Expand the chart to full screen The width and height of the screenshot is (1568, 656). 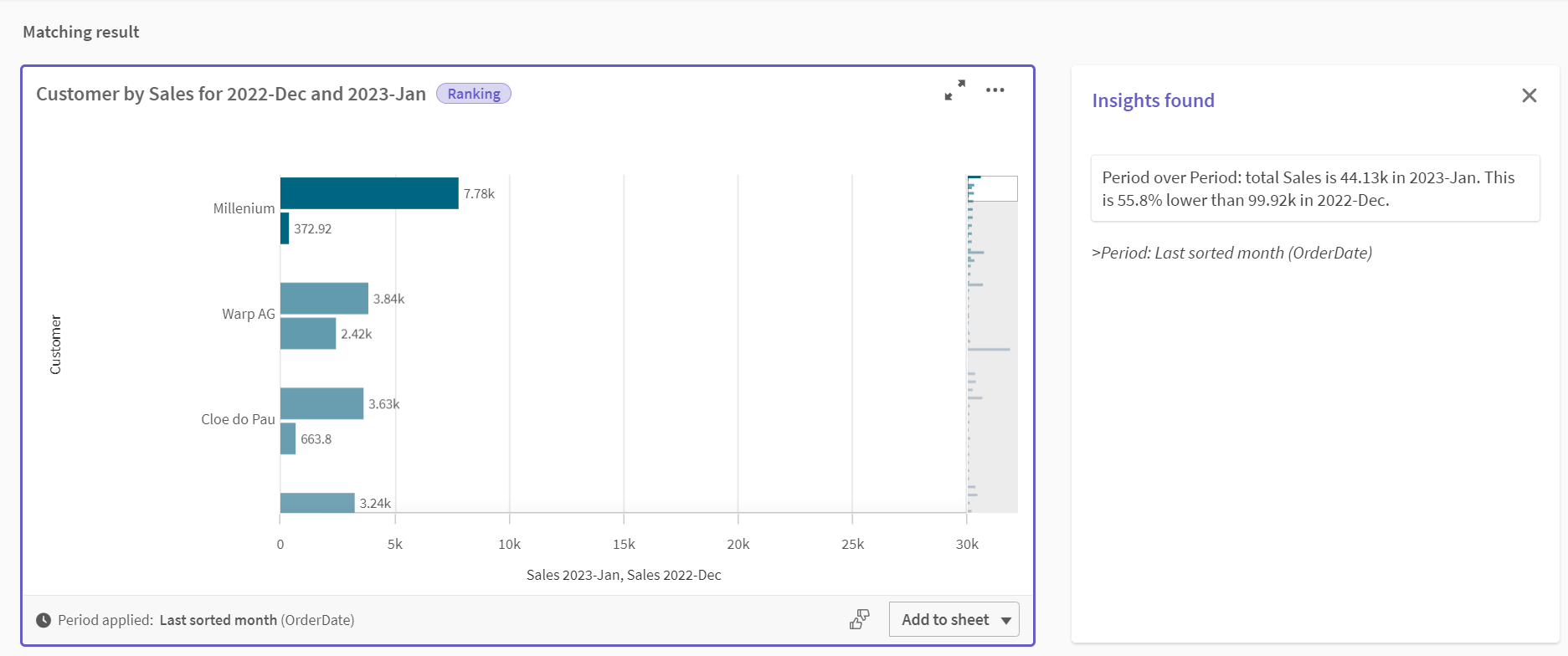click(x=954, y=90)
